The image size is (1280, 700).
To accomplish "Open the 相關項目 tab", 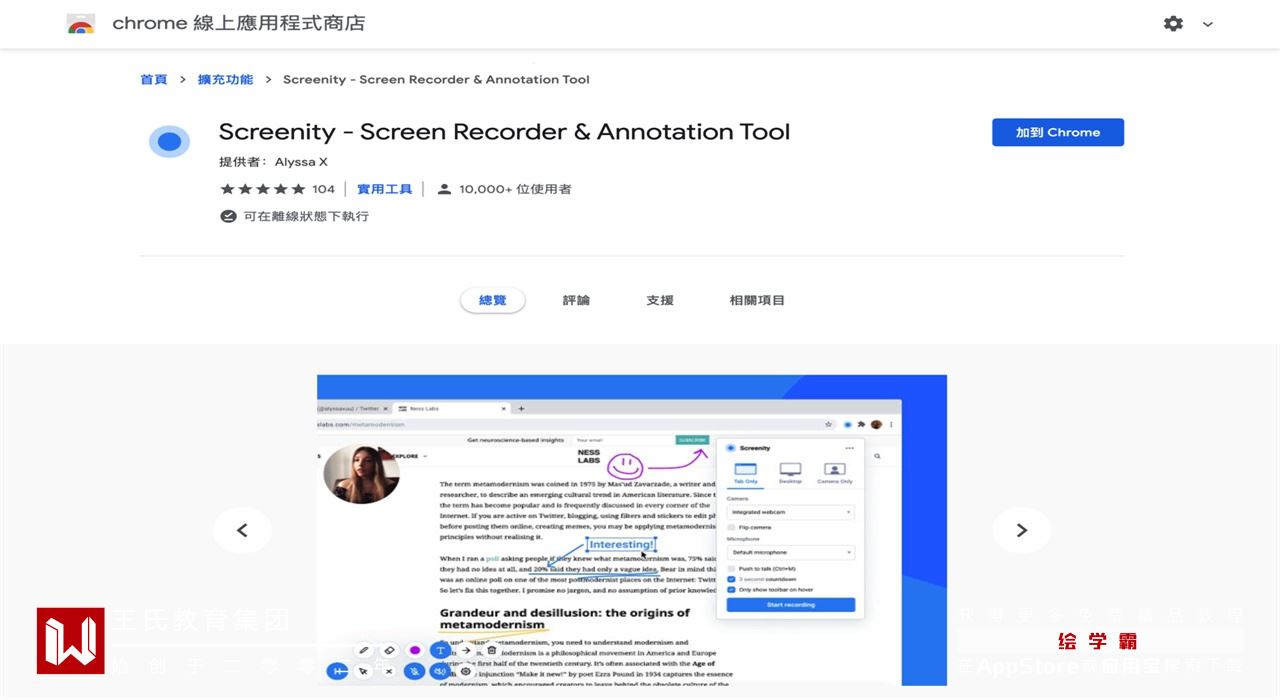I will pos(757,300).
